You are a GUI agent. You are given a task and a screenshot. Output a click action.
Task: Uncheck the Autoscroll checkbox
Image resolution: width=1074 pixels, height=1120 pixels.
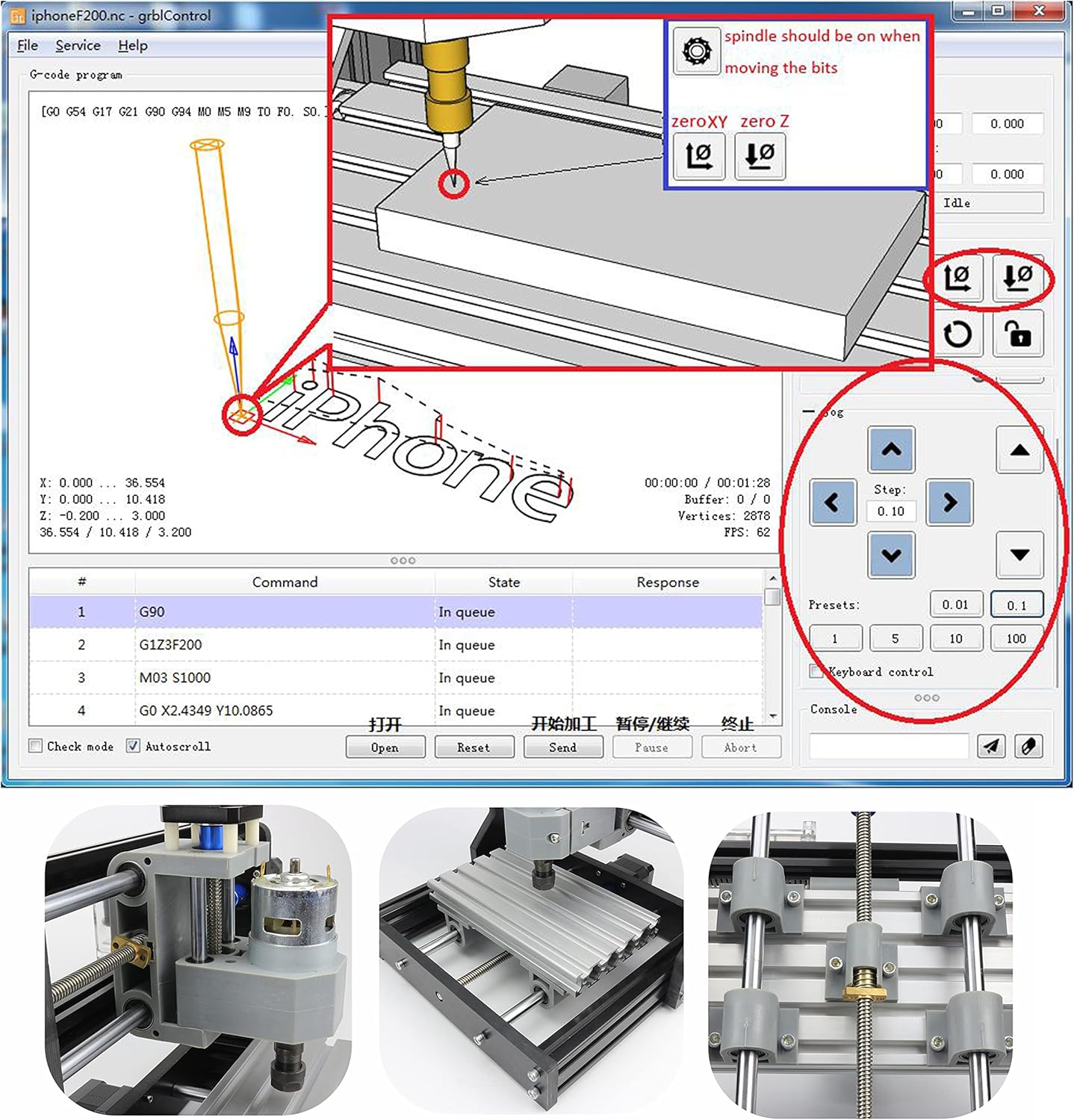133,746
